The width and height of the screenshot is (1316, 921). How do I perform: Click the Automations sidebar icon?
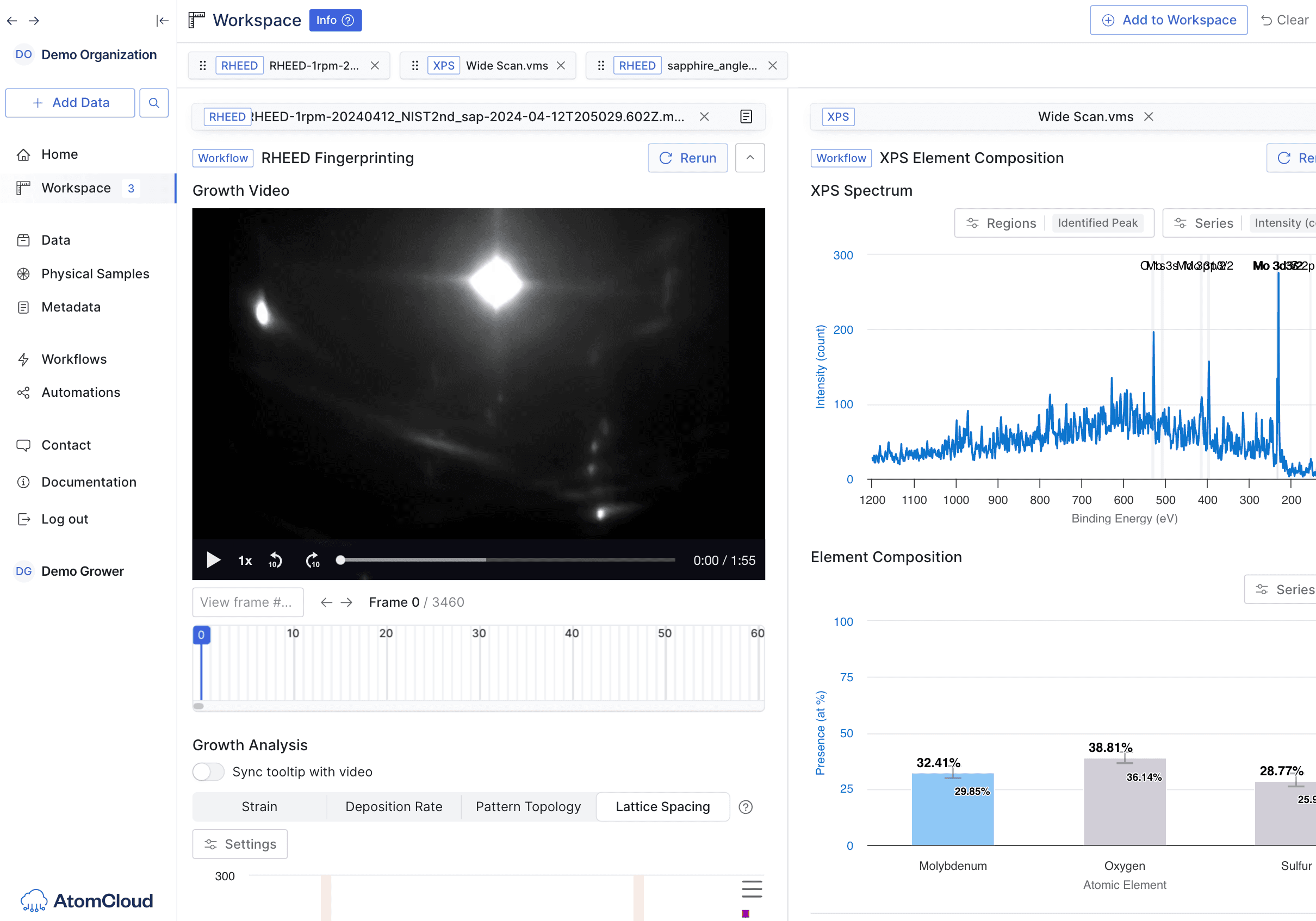point(25,391)
